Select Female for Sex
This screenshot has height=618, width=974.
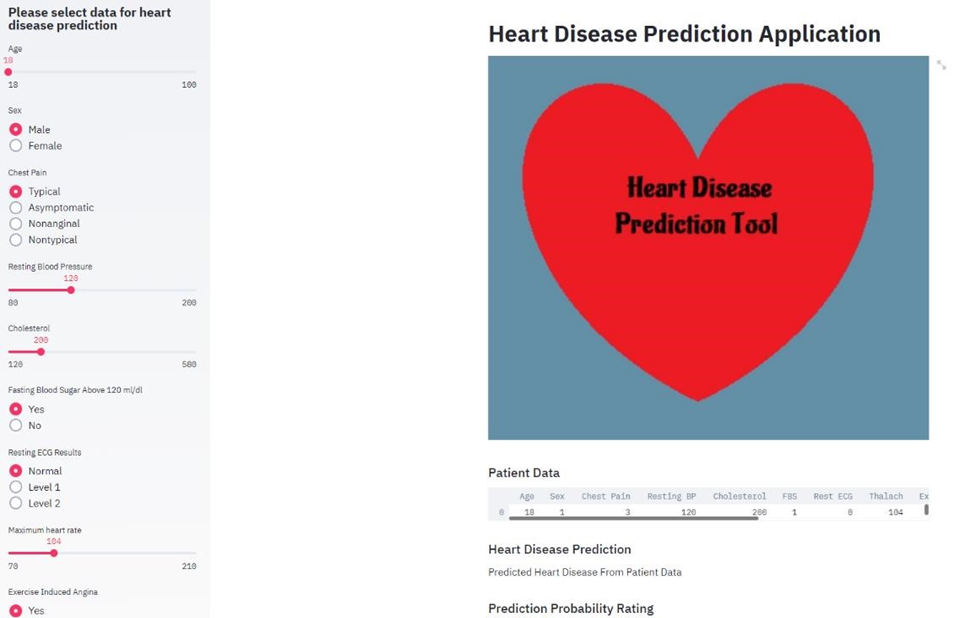point(16,145)
